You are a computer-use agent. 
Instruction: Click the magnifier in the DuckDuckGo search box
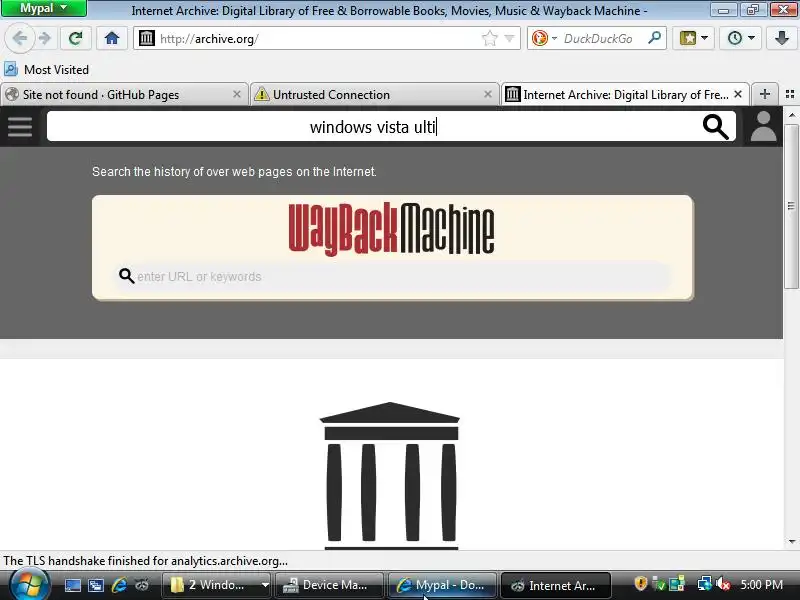click(x=654, y=38)
